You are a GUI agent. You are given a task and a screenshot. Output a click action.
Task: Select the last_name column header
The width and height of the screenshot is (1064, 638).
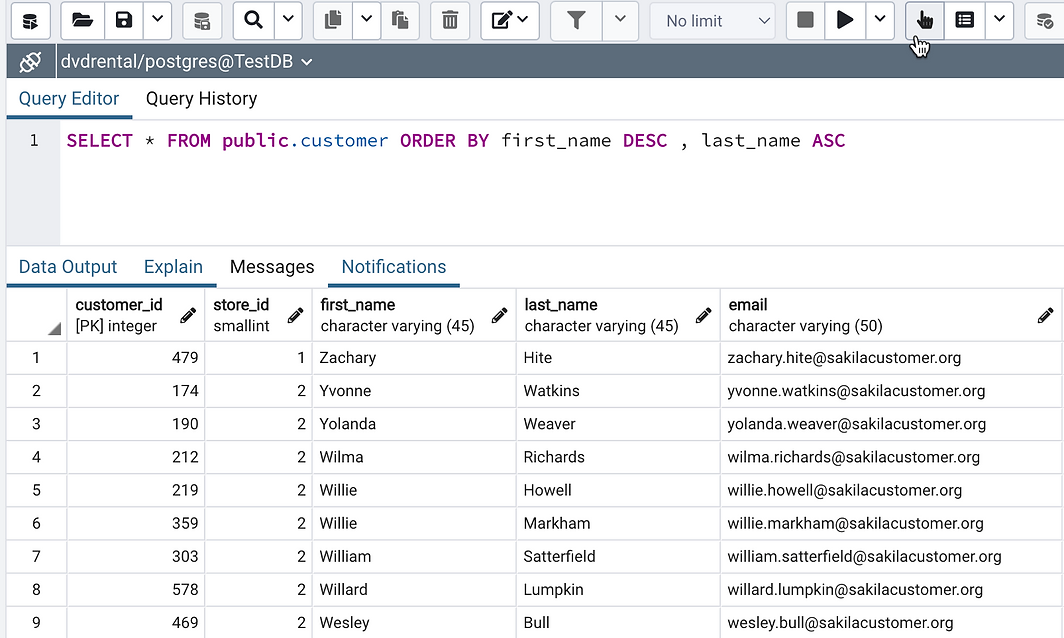point(618,315)
